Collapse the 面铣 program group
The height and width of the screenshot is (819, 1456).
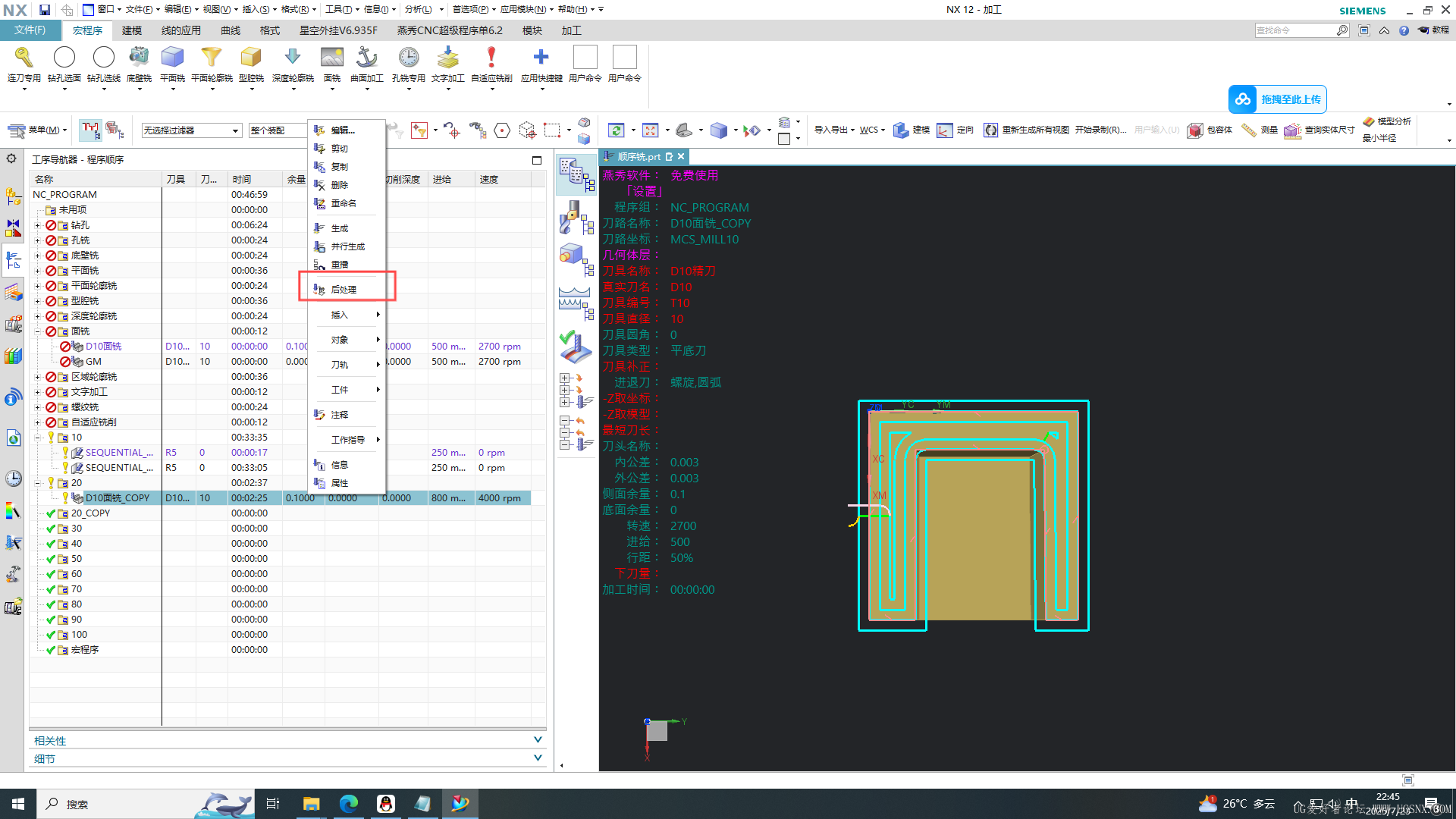pos(37,331)
